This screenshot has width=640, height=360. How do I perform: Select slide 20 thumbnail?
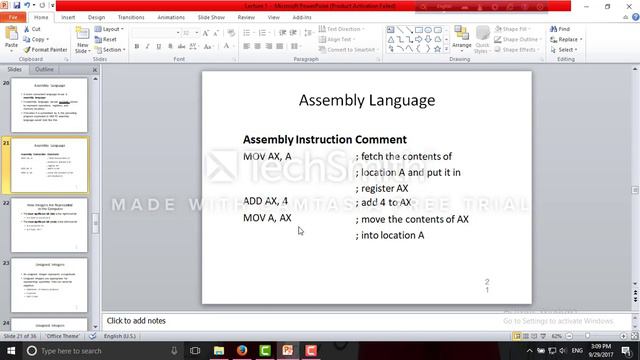coord(49,105)
